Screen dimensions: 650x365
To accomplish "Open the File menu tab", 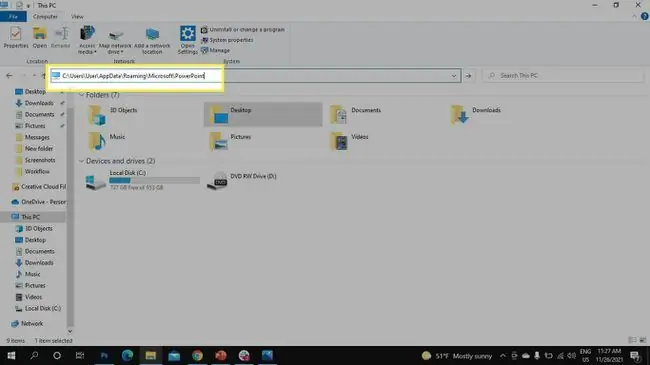I will (13, 17).
